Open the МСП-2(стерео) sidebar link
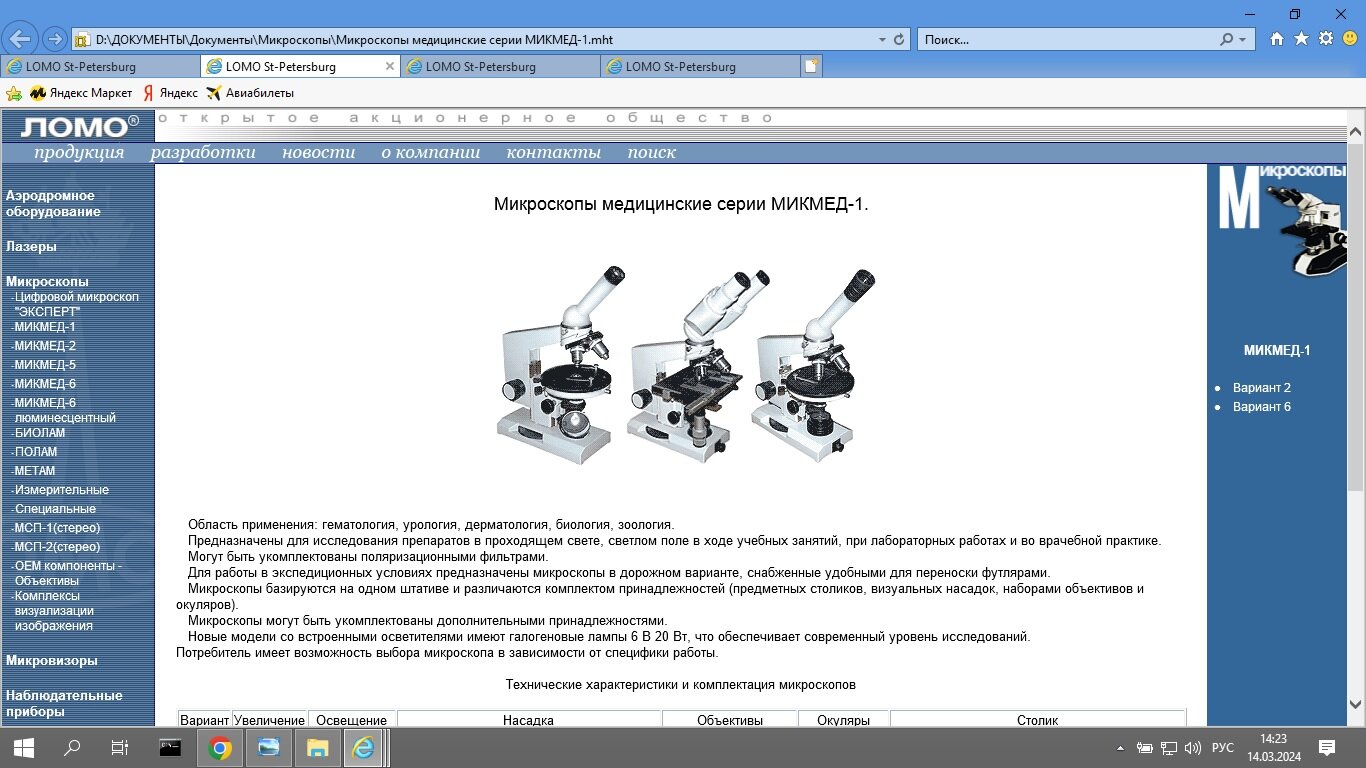Screen dimensions: 1366x768 pos(56,547)
